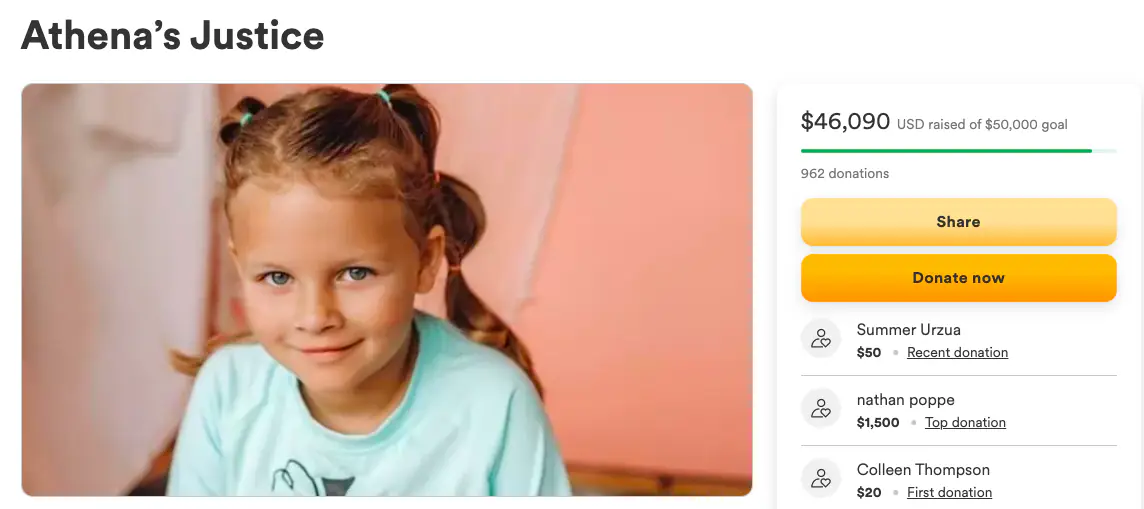Image resolution: width=1144 pixels, height=509 pixels.
Task: Open the Recent donation link
Action: [x=957, y=353]
